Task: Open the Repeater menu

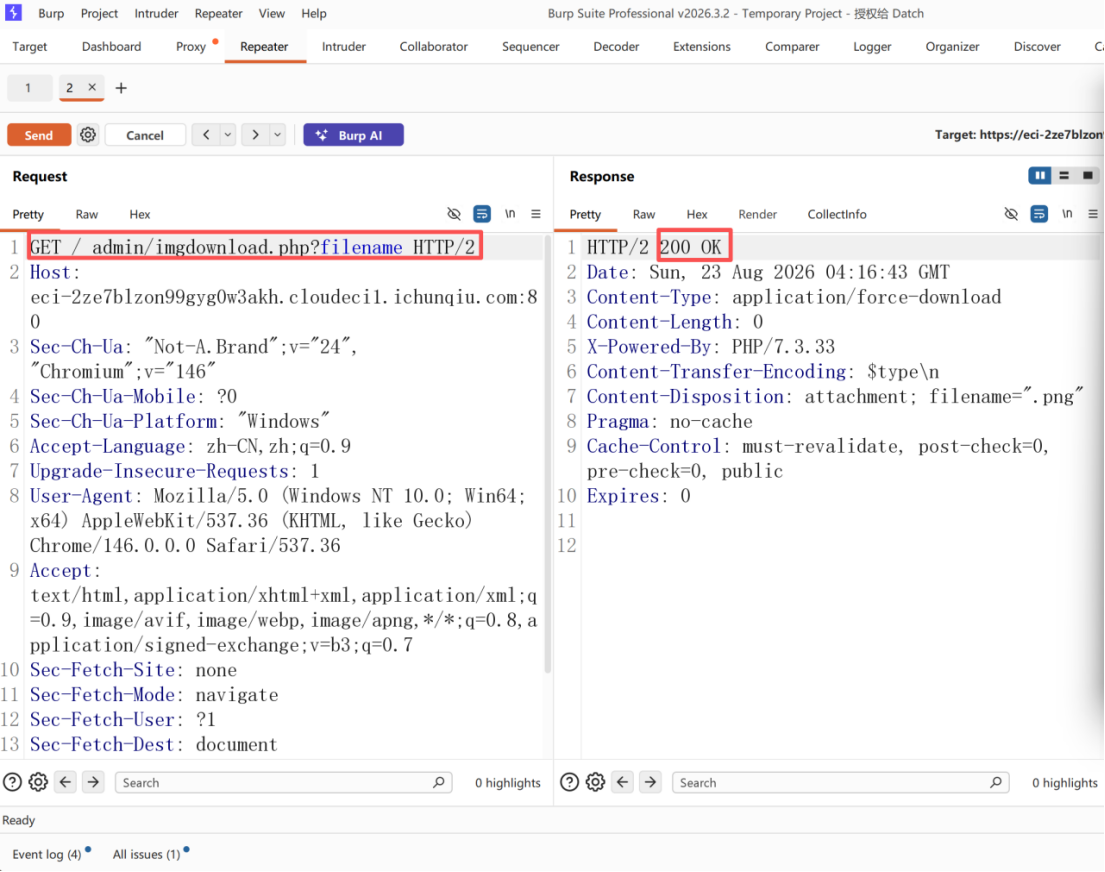Action: 218,13
